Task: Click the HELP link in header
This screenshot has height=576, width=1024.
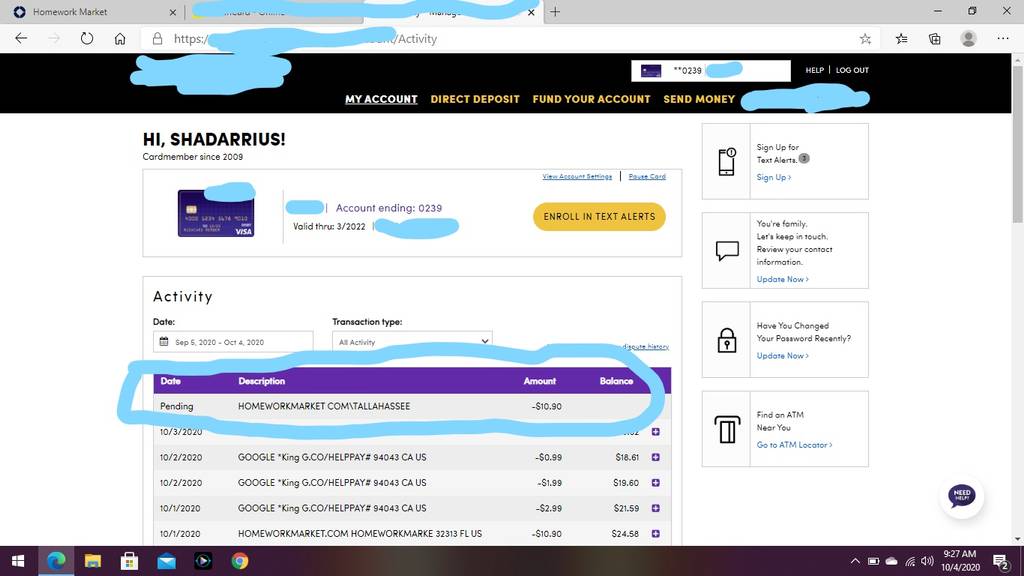Action: pos(814,70)
